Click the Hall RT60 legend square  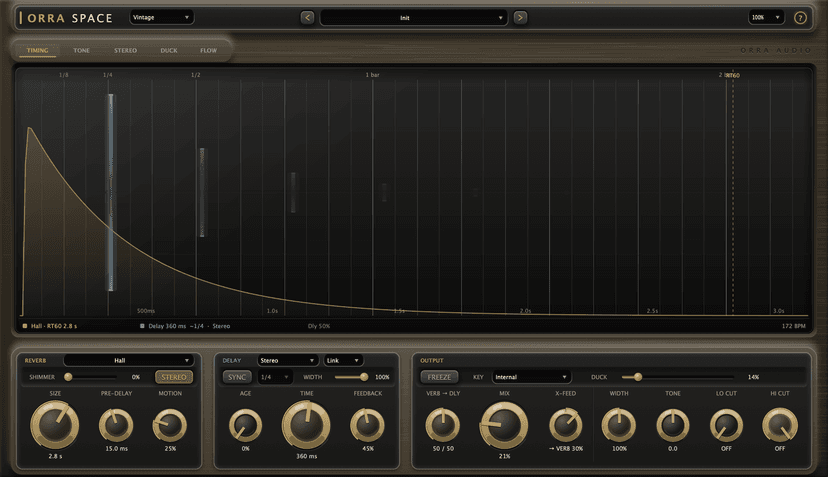coord(25,326)
